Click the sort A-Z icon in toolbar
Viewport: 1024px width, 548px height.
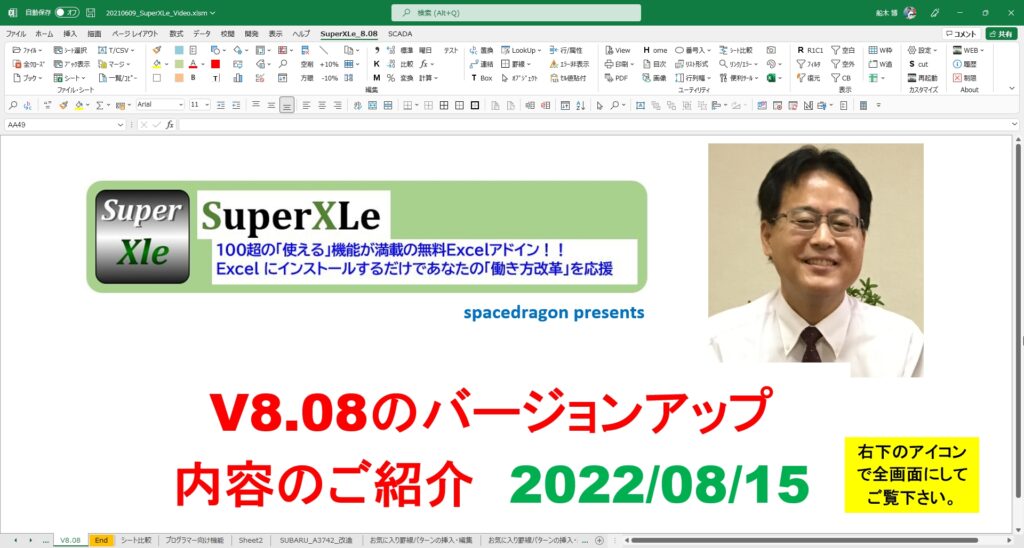tap(581, 105)
